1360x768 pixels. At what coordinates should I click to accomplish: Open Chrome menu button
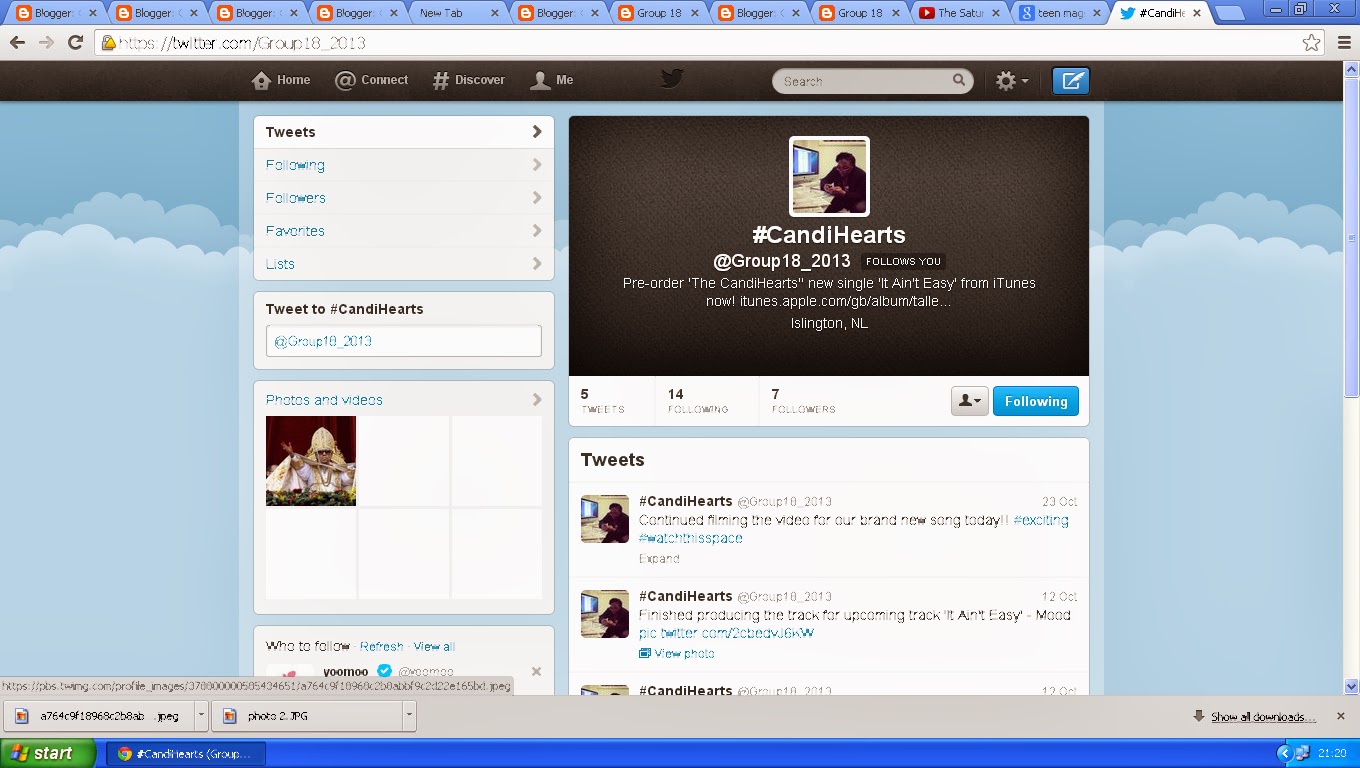(1344, 43)
